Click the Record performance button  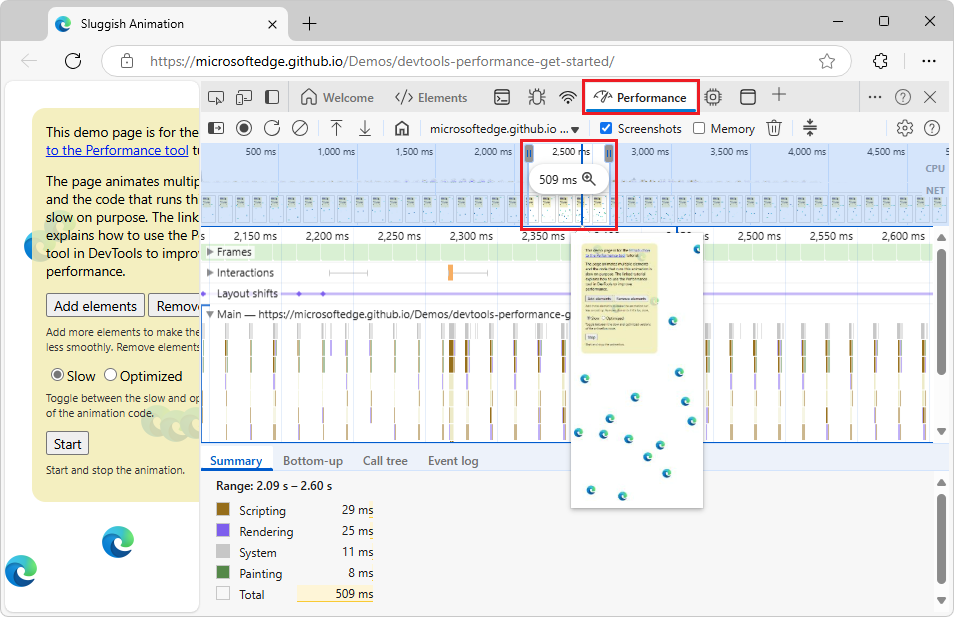point(244,128)
